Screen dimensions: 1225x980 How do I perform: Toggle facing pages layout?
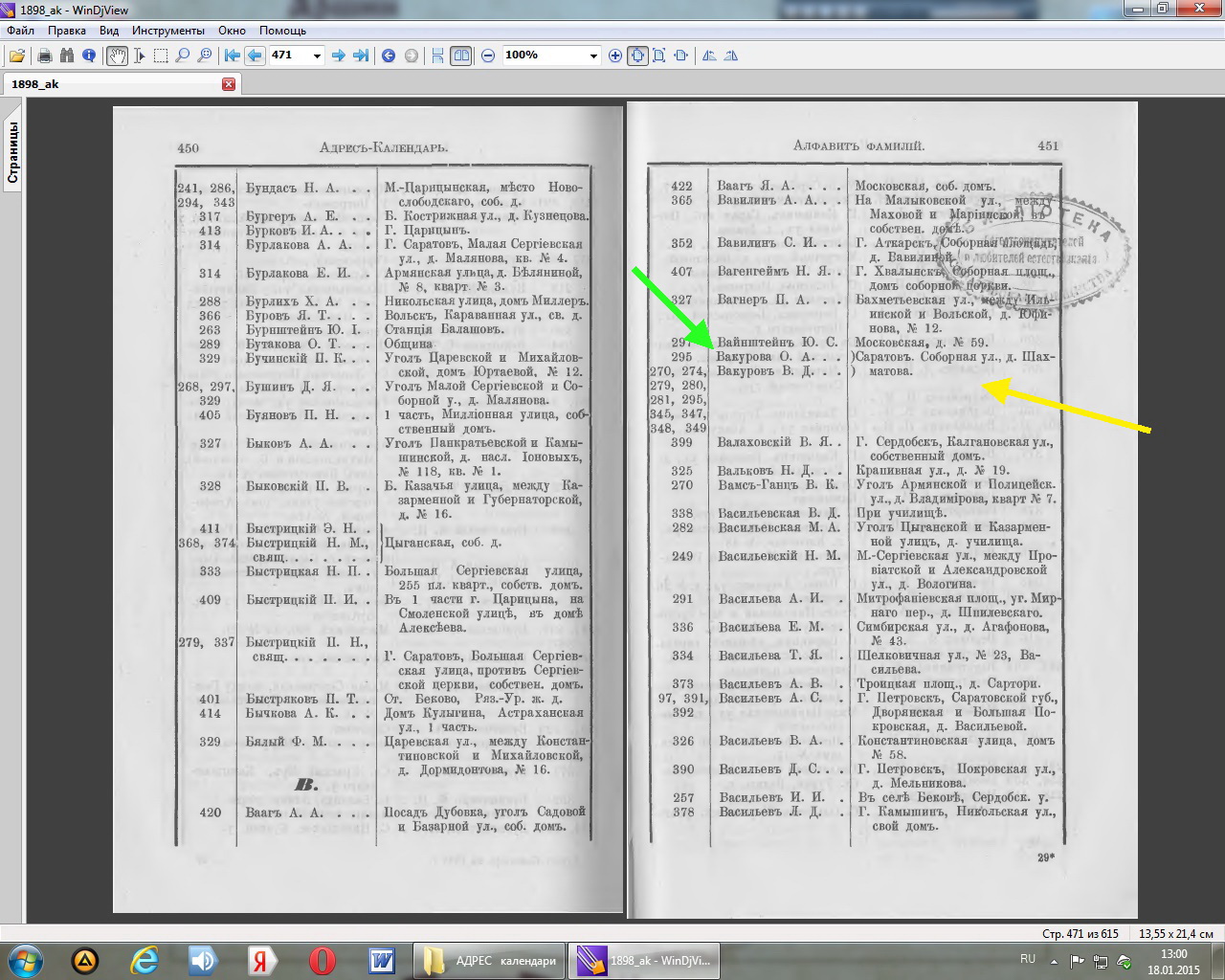pyautogui.click(x=461, y=56)
